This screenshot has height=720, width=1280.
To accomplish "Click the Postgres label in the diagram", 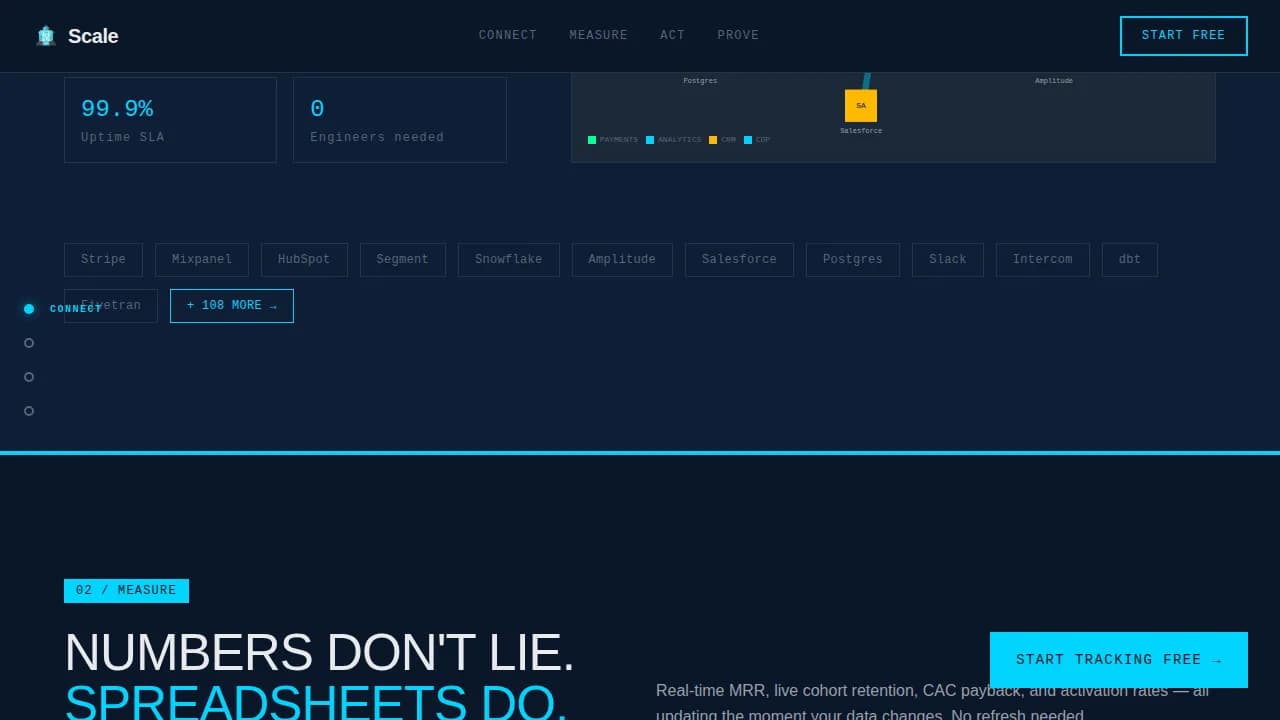I will pos(700,81).
